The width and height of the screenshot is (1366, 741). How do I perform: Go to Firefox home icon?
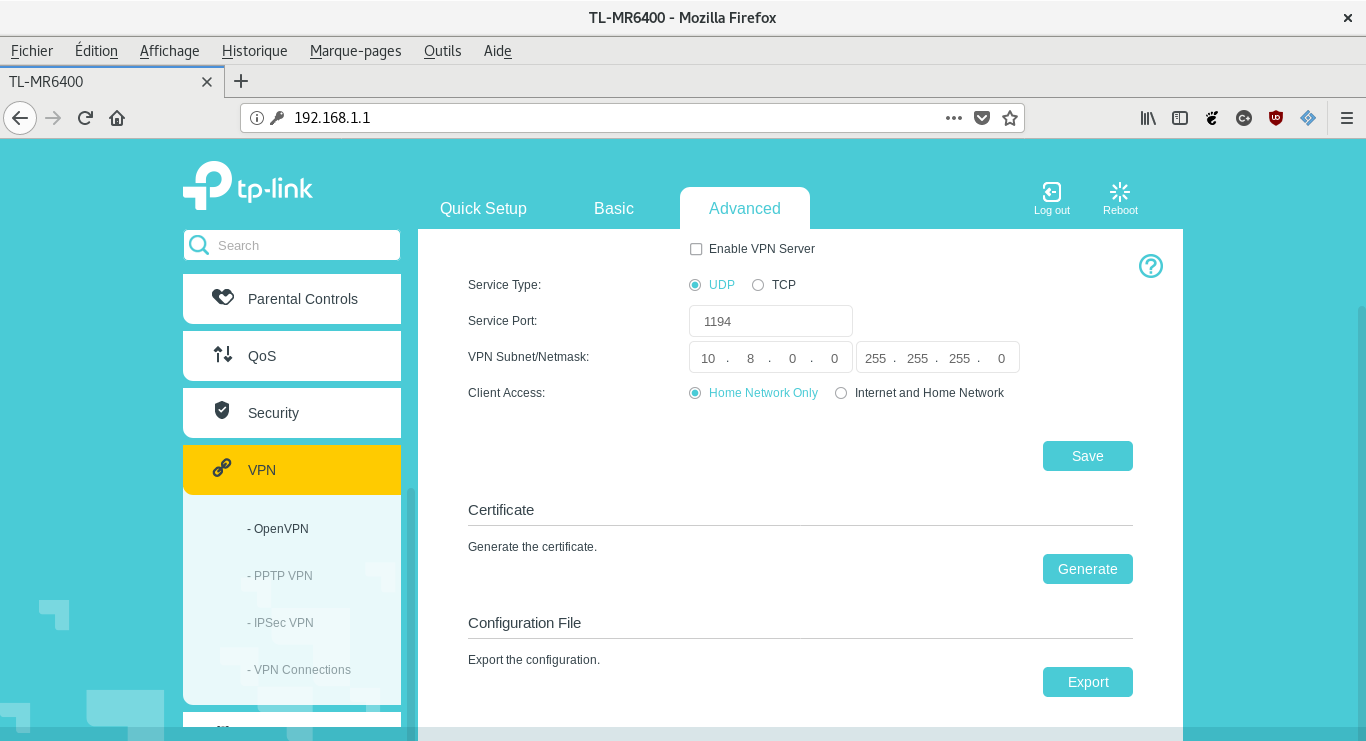[117, 118]
